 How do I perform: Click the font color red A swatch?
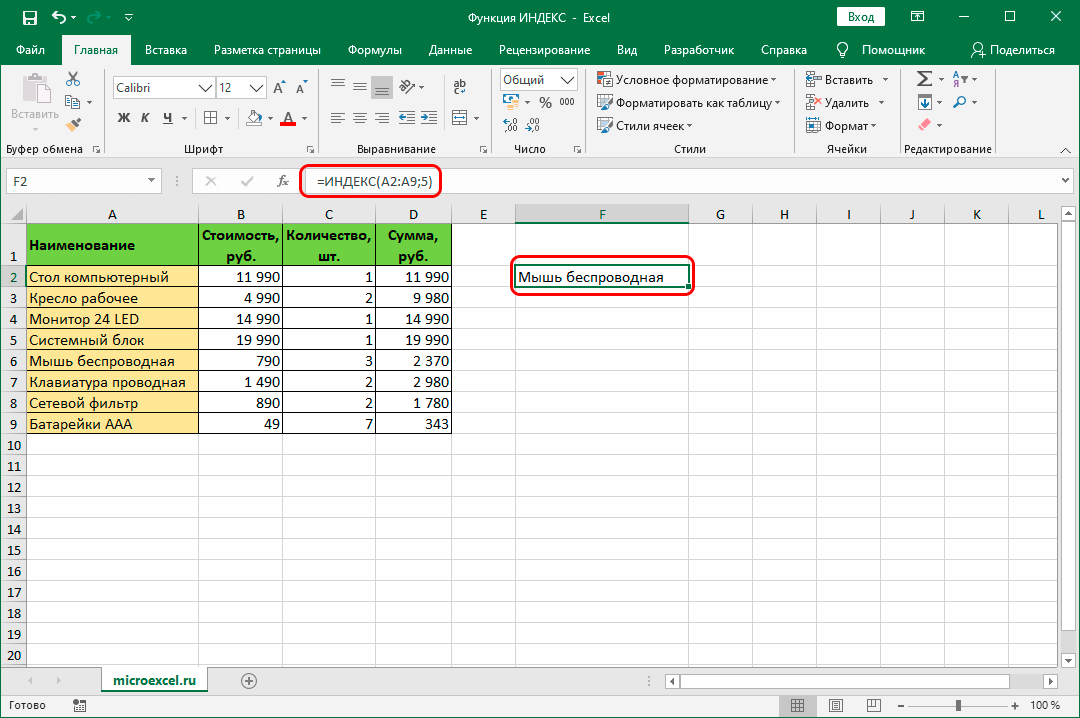(x=288, y=118)
